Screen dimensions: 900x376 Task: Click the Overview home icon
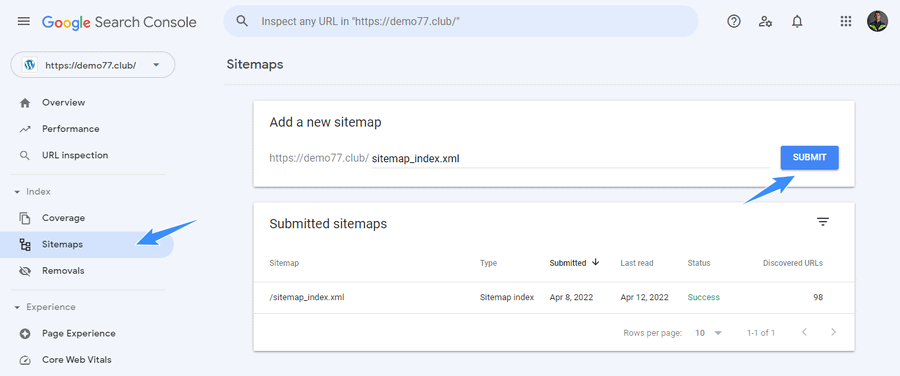(25, 103)
